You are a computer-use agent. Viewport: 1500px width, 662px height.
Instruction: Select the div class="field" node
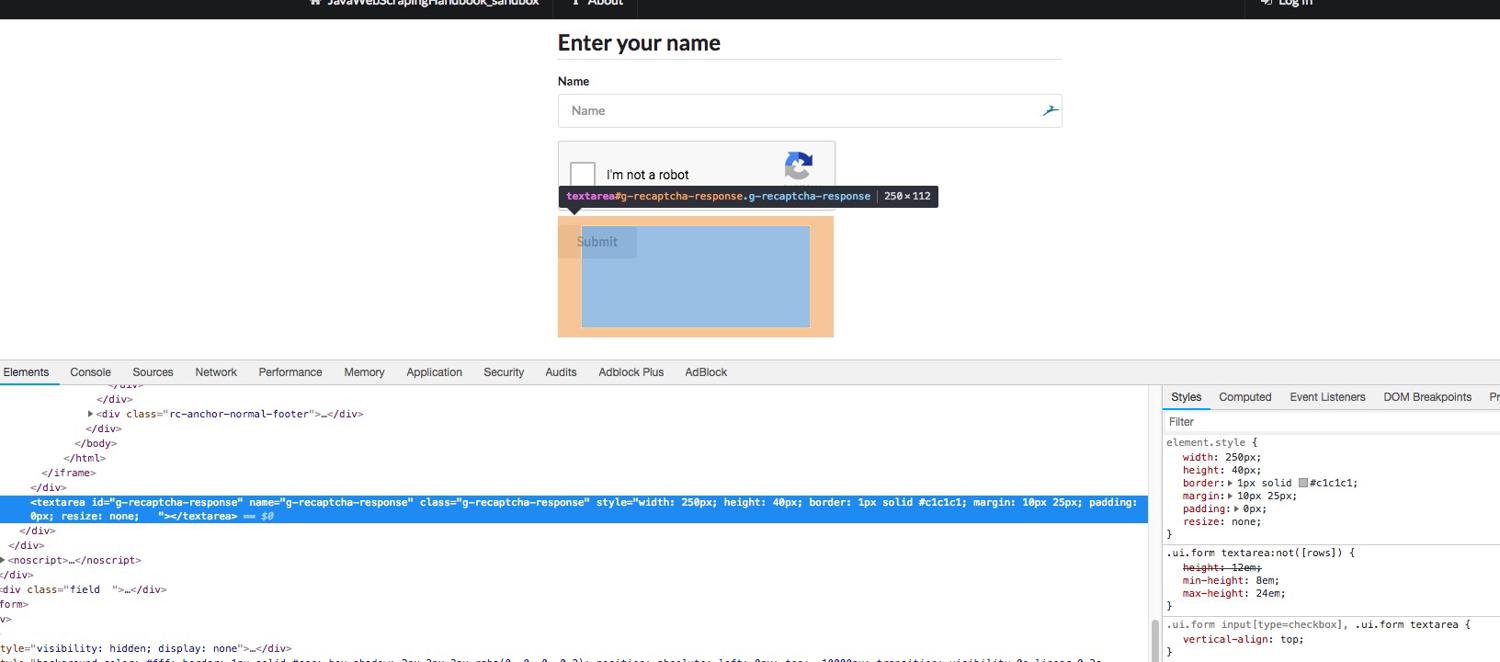(x=84, y=590)
